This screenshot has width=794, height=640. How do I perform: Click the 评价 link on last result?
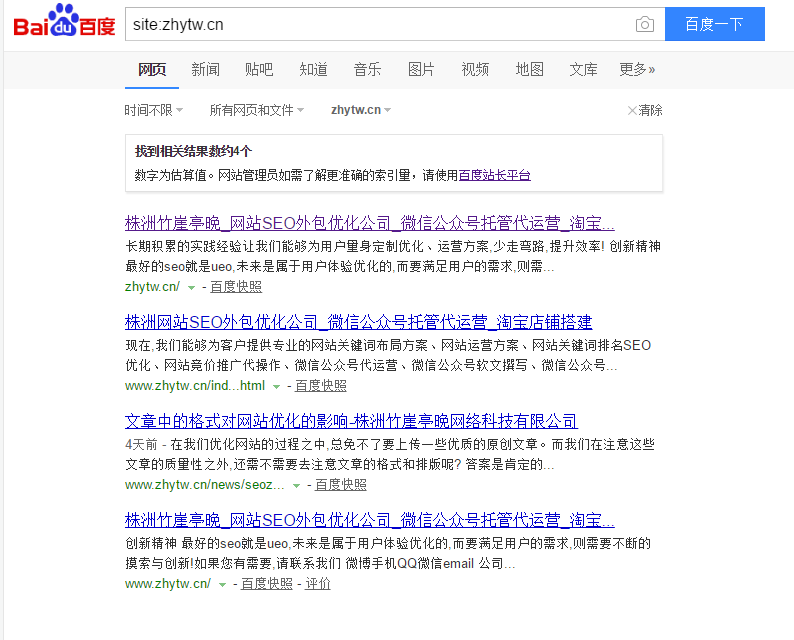[318, 584]
